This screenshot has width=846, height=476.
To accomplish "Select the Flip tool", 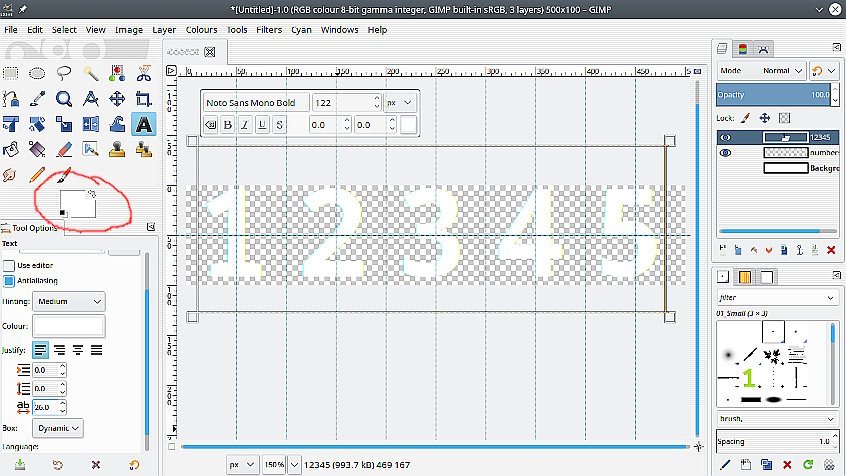I will point(91,124).
